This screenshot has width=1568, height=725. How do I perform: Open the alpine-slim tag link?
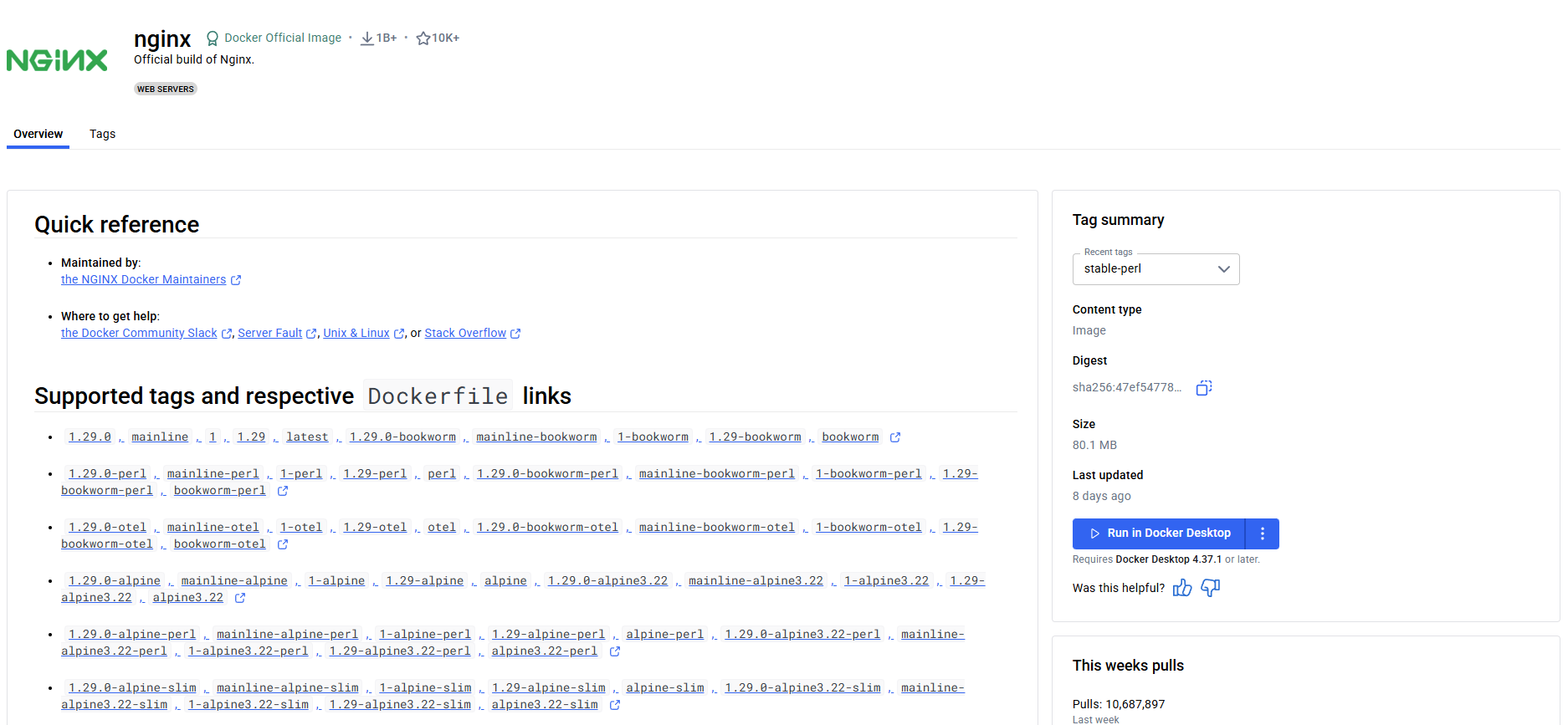pos(665,687)
